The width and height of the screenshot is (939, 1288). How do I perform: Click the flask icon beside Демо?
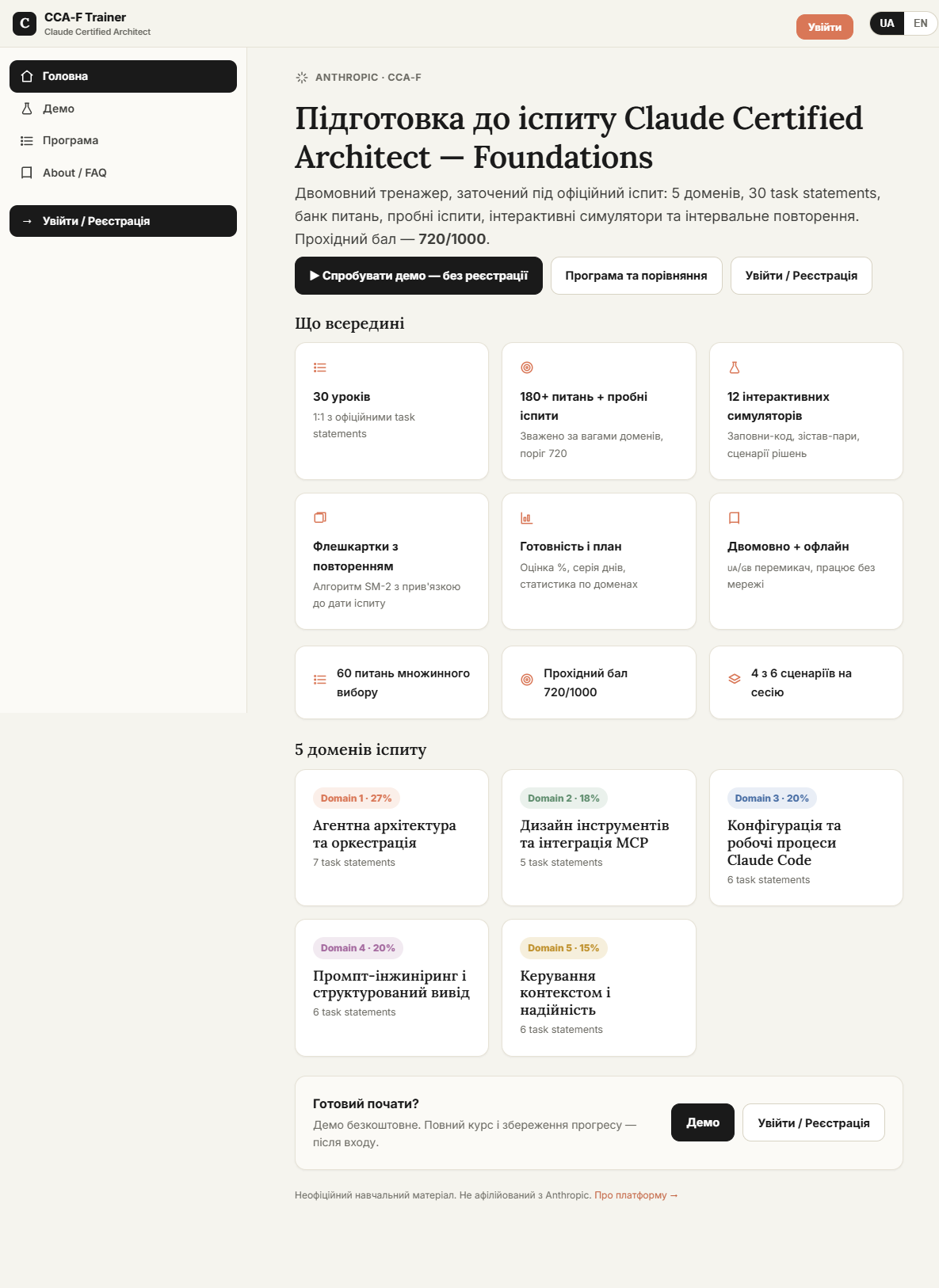tap(27, 109)
